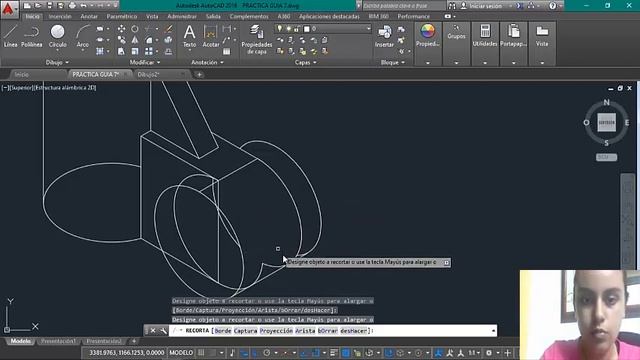This screenshot has height=360, width=640.
Task: Click the Estirar (stretch) tool
Action: click(x=121, y=51)
